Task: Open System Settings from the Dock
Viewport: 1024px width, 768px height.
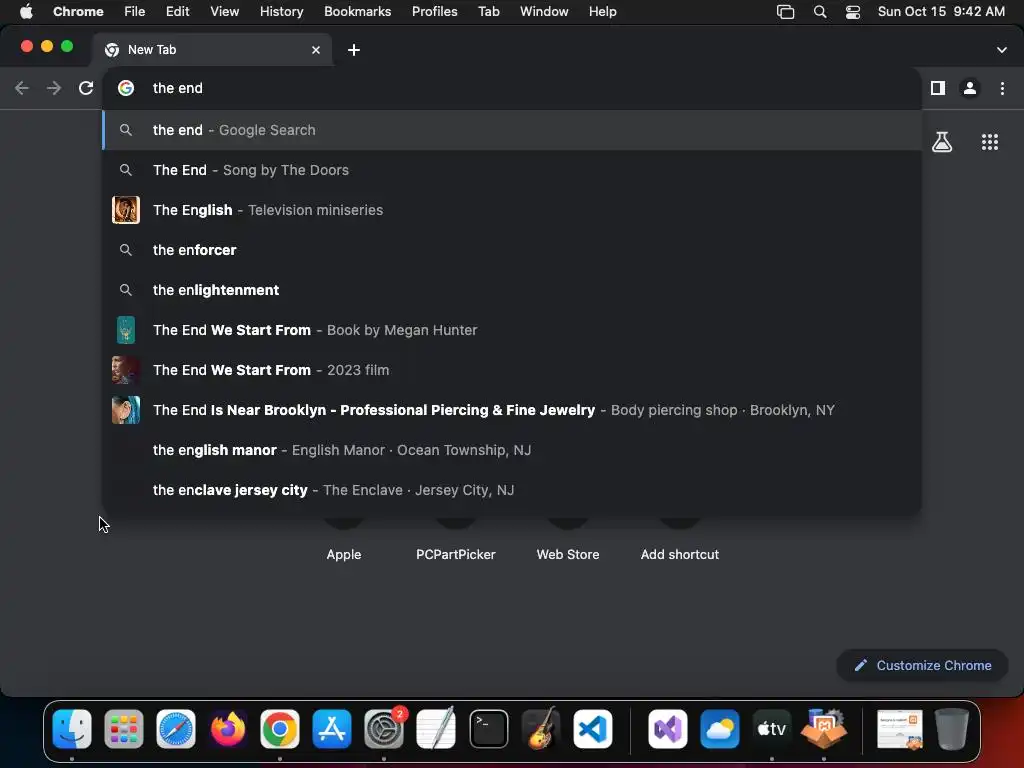Action: [384, 729]
